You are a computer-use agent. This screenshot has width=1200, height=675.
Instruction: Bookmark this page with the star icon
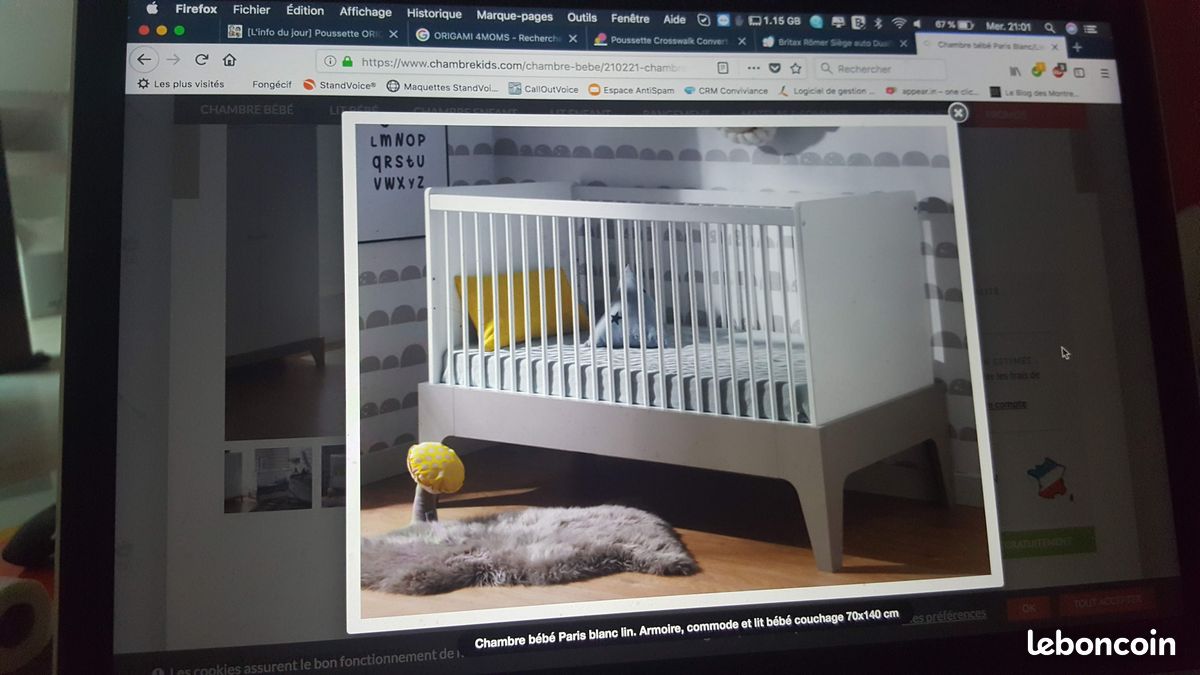(796, 68)
